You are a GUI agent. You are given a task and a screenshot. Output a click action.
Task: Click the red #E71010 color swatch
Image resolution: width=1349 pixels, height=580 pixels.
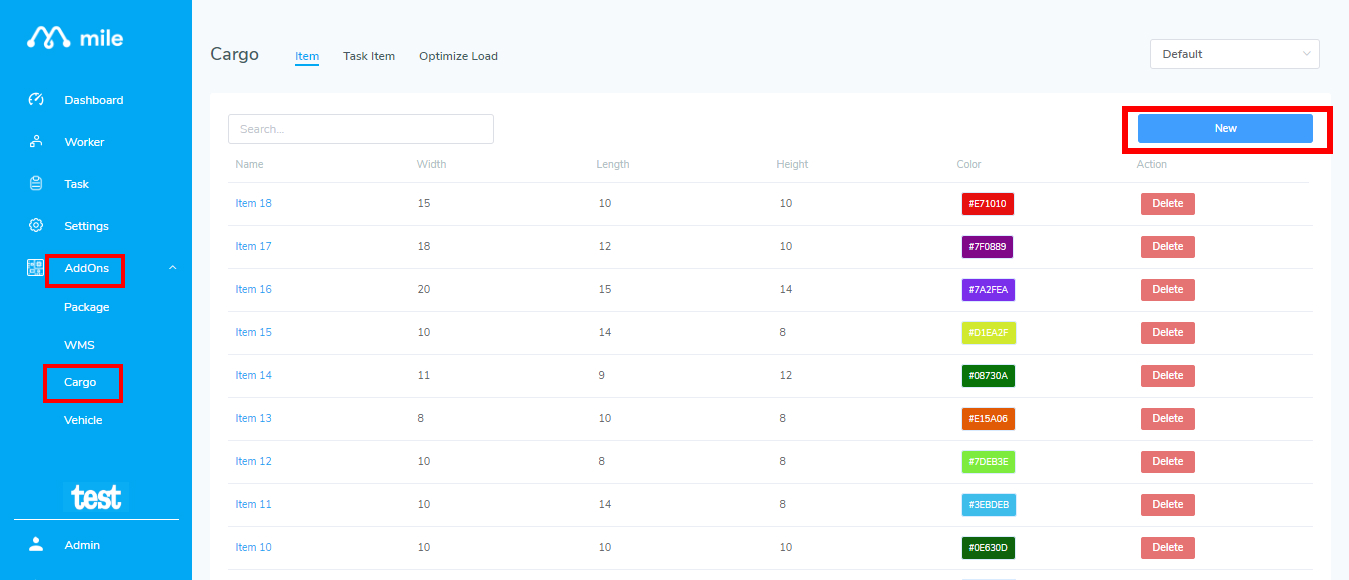coord(988,204)
